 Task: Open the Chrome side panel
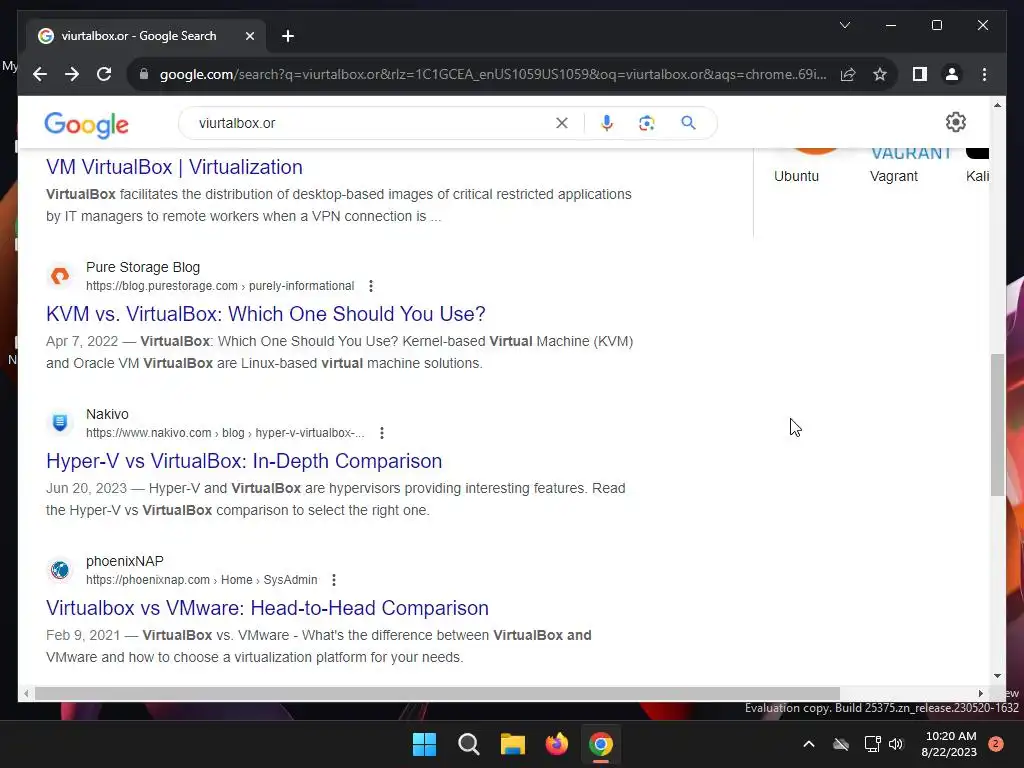pyautogui.click(x=920, y=74)
